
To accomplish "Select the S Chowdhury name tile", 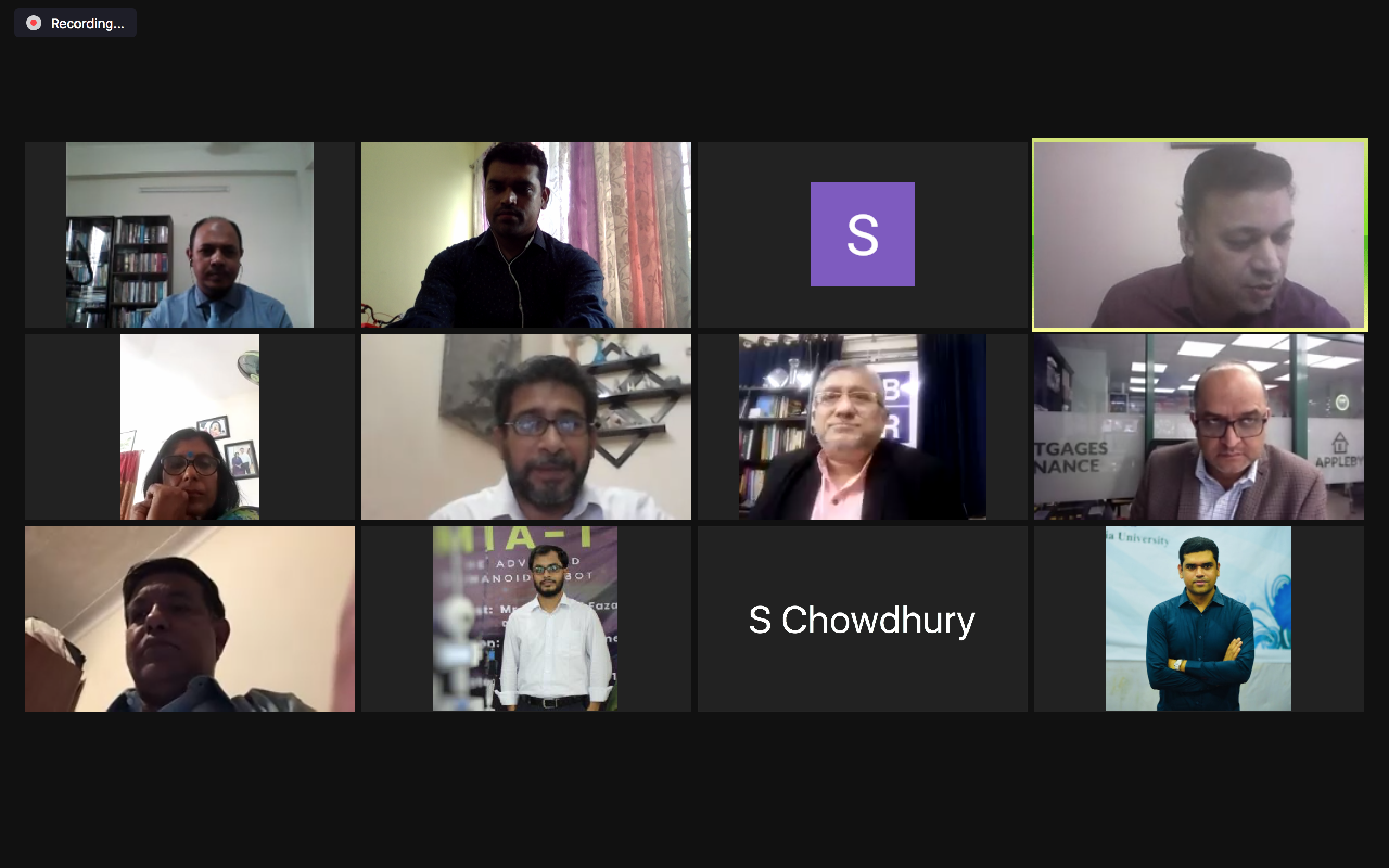I will click(x=862, y=619).
